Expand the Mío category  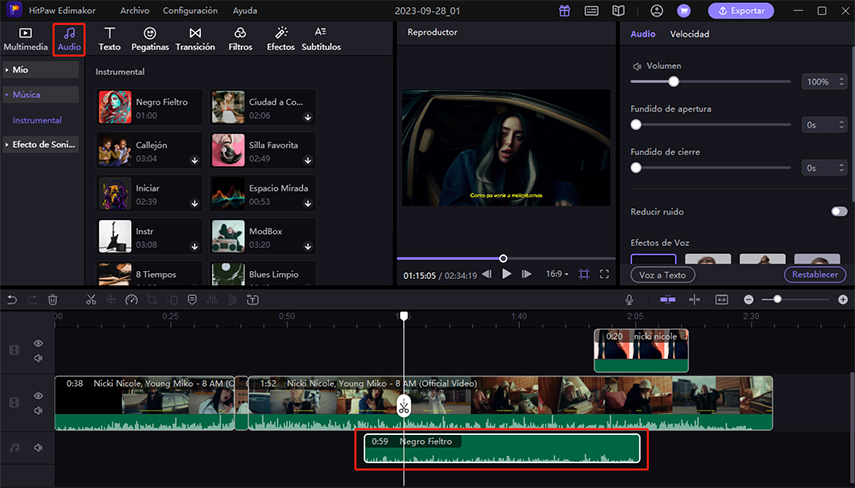(x=41, y=70)
